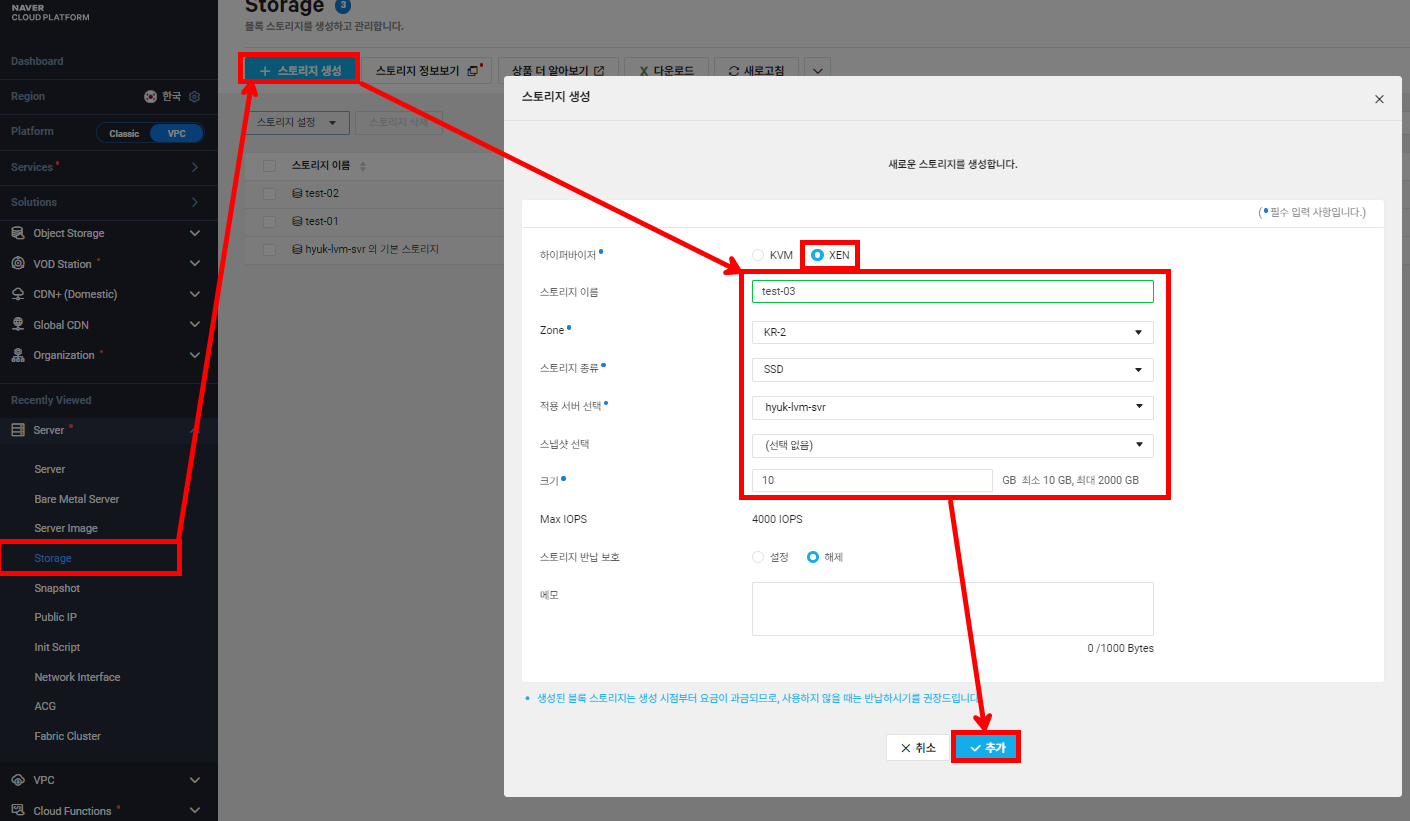Viewport: 1410px width, 821px height.
Task: Click the Cloud Functions icon
Action: pyautogui.click(x=18, y=811)
